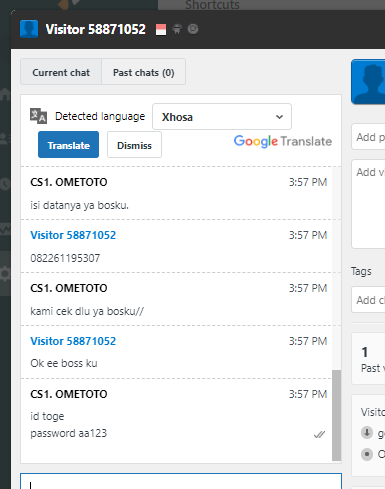Click the history clock icon in the left sidebar

click(x=5, y=183)
